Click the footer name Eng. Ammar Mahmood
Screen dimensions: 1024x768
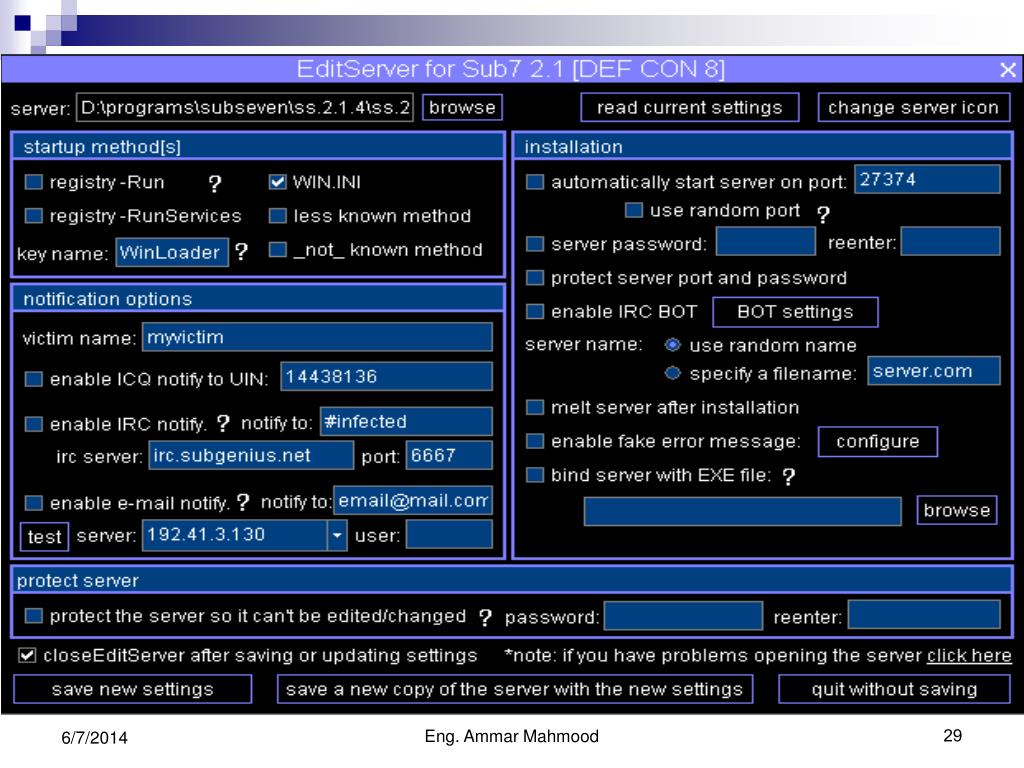511,737
